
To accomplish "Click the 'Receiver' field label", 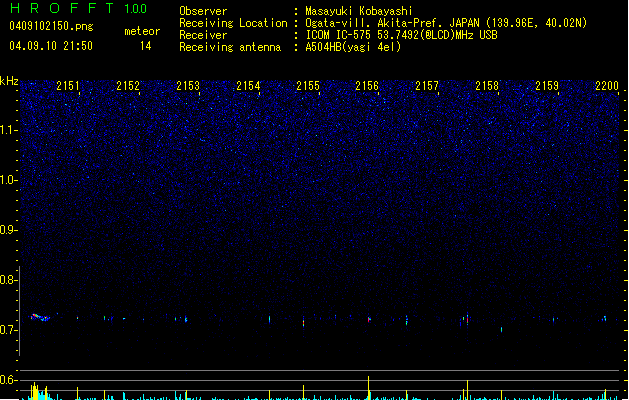I will [203, 35].
